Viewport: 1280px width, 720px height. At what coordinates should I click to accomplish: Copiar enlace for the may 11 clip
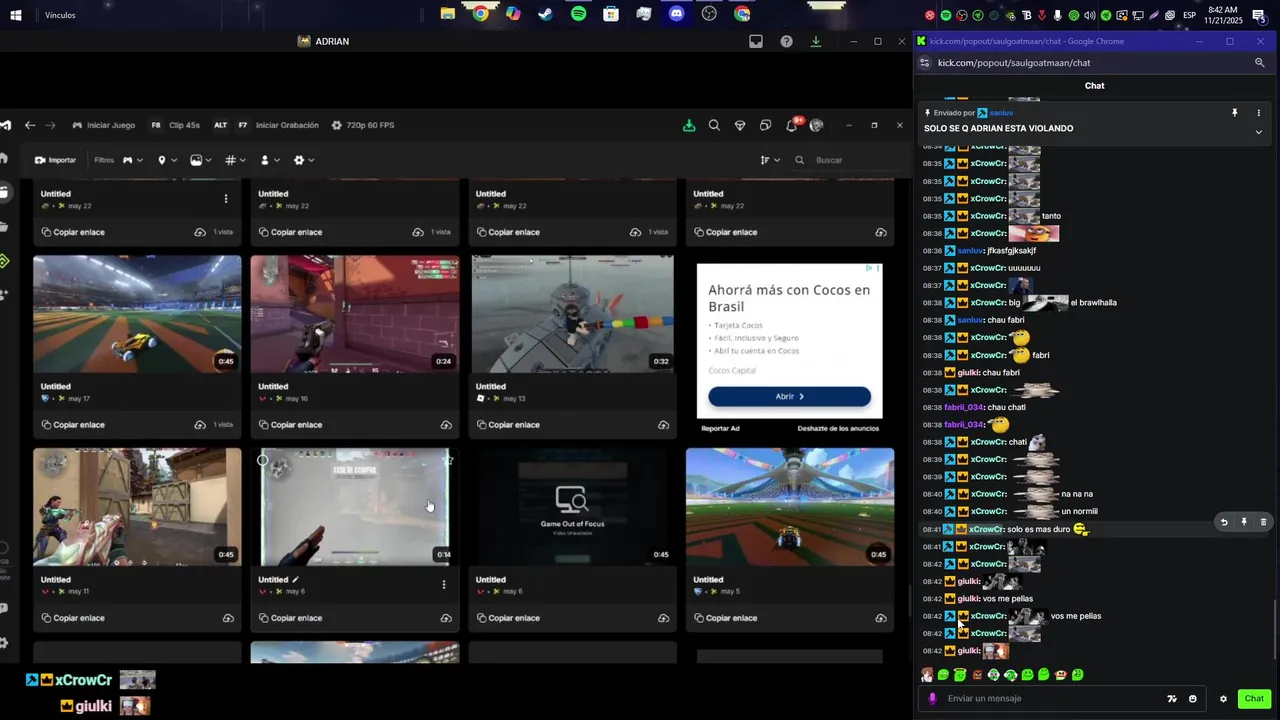tap(73, 618)
